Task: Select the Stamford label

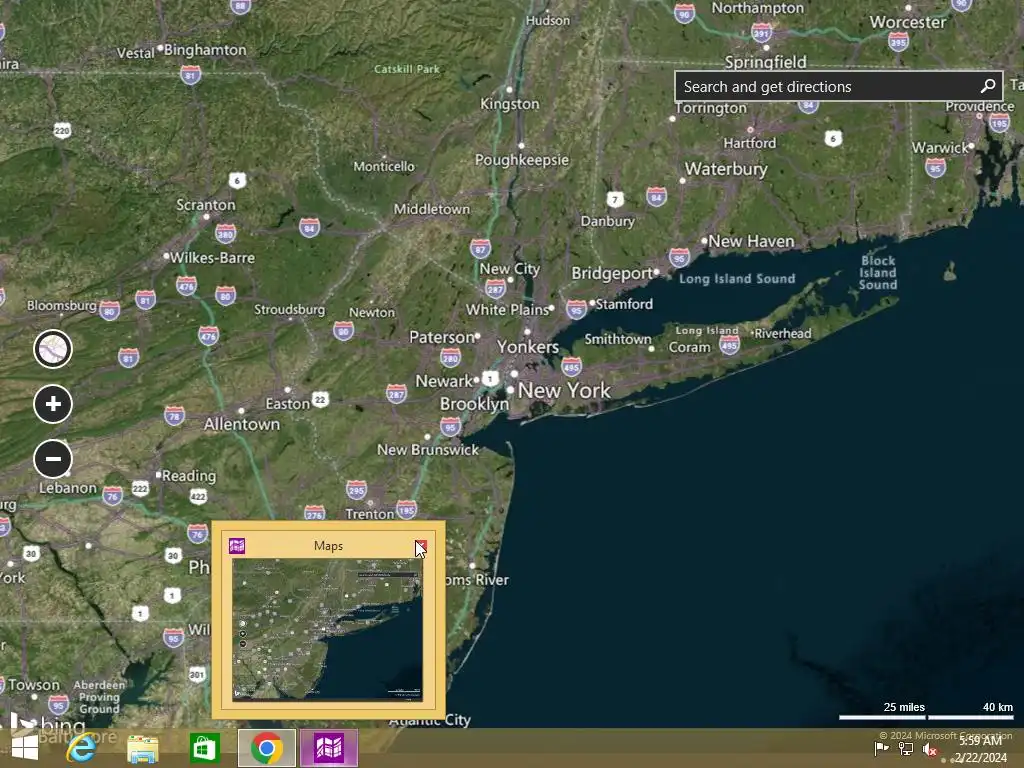Action: point(624,304)
